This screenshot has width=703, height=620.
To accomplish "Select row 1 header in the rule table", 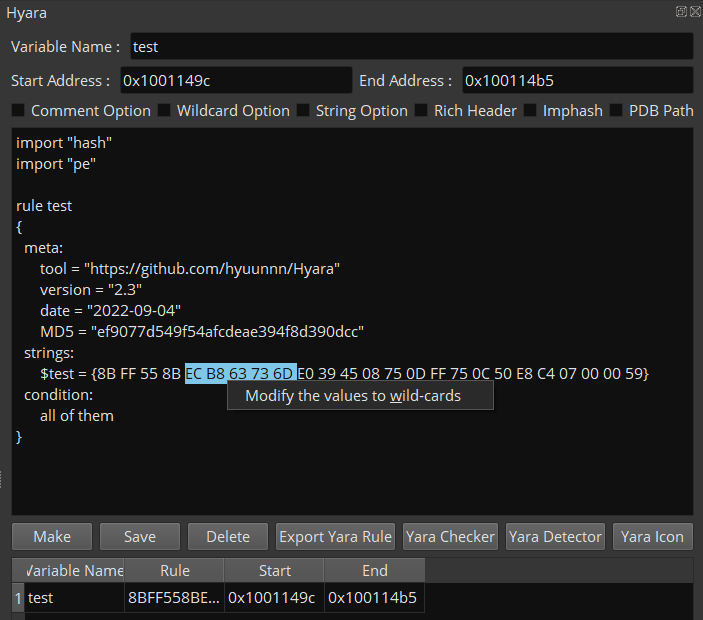I will [17, 598].
